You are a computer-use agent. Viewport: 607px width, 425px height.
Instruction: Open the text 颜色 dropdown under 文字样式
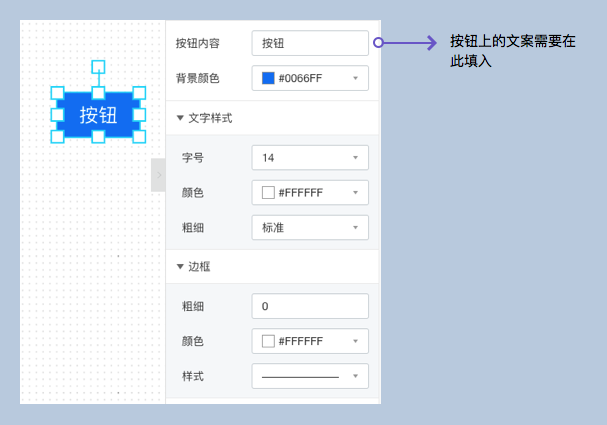(x=310, y=193)
